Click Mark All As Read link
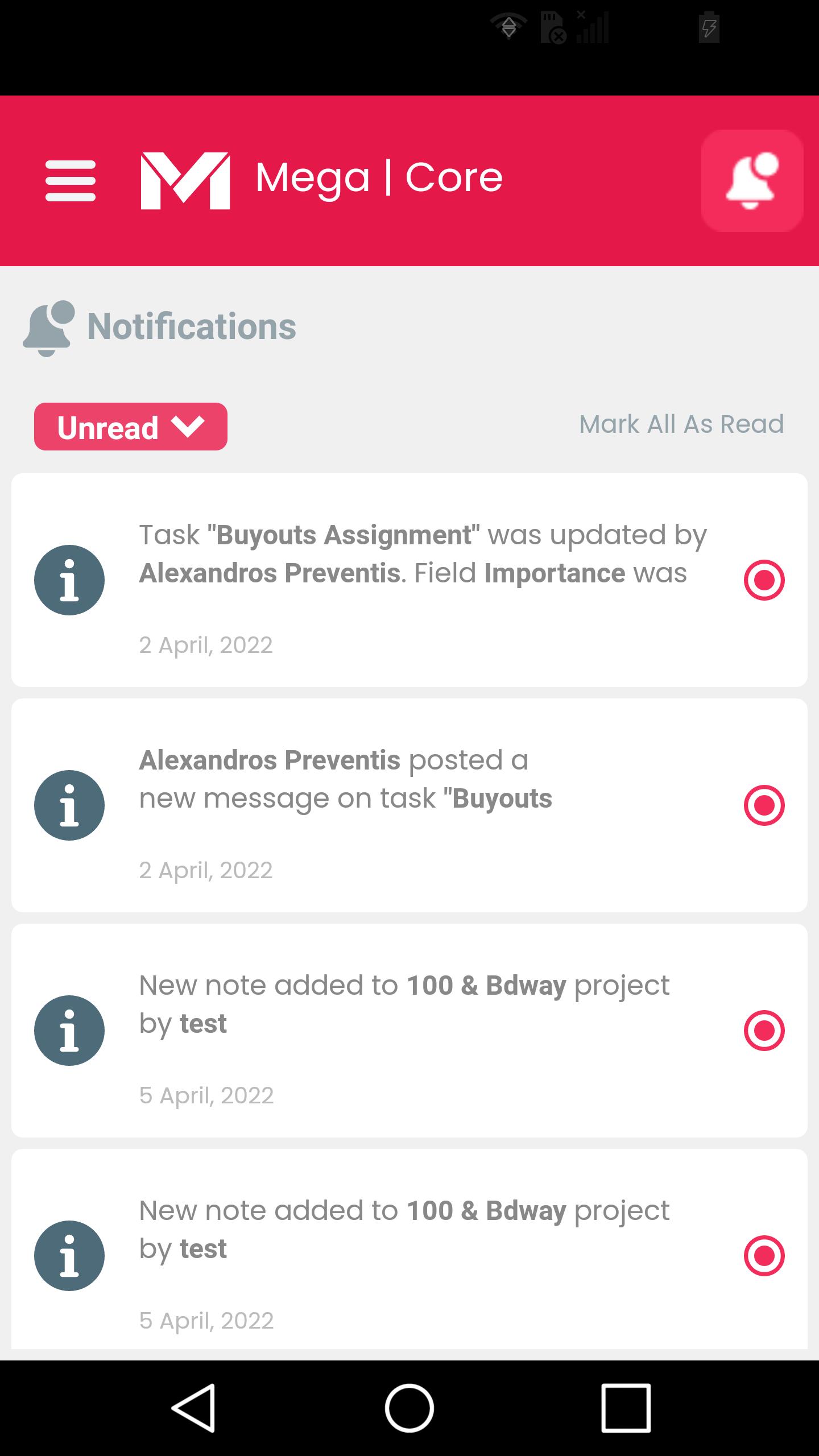Screen dimensions: 819x1456 click(681, 424)
